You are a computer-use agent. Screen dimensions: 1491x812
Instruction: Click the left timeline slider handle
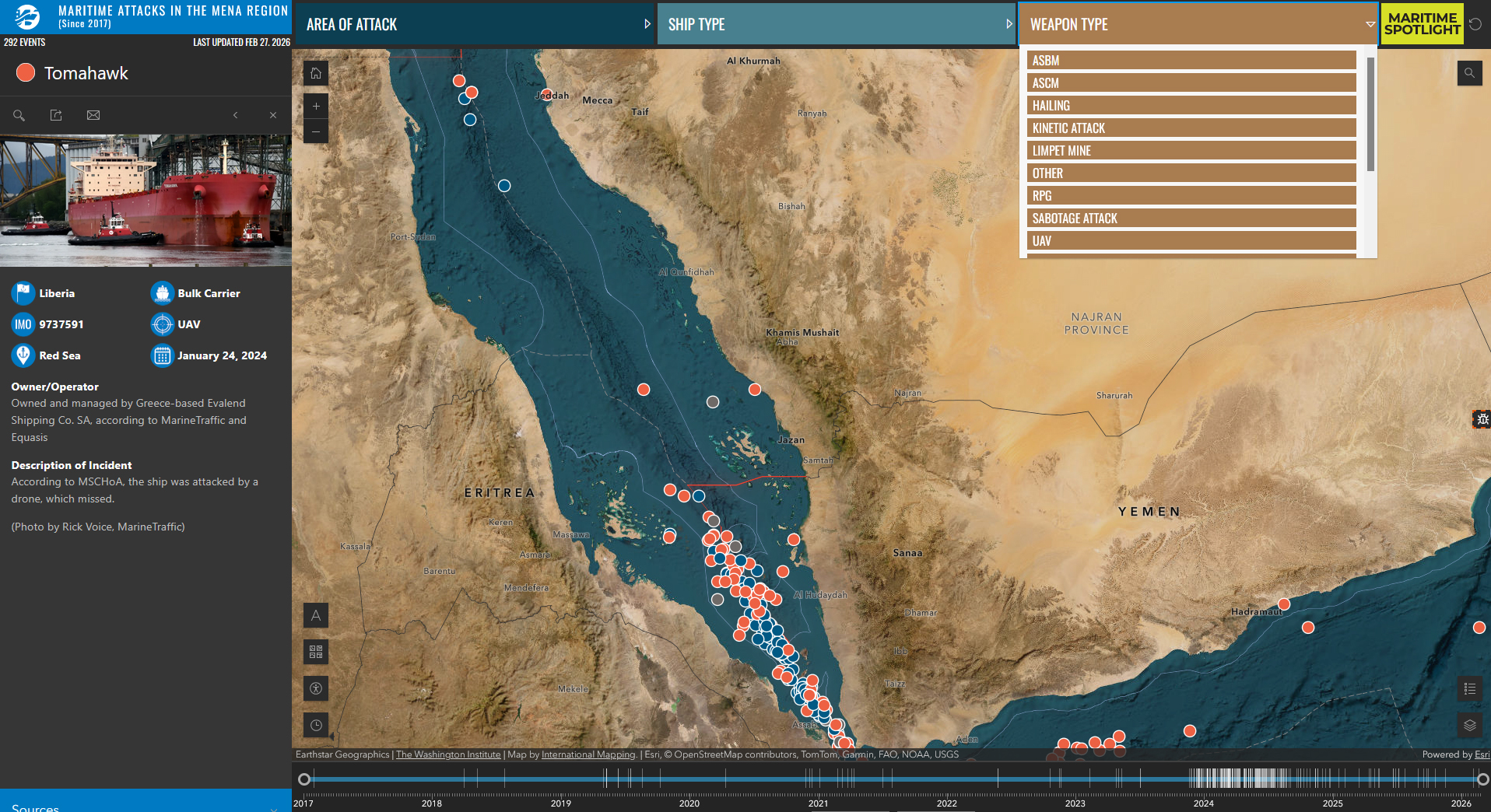pyautogui.click(x=304, y=779)
